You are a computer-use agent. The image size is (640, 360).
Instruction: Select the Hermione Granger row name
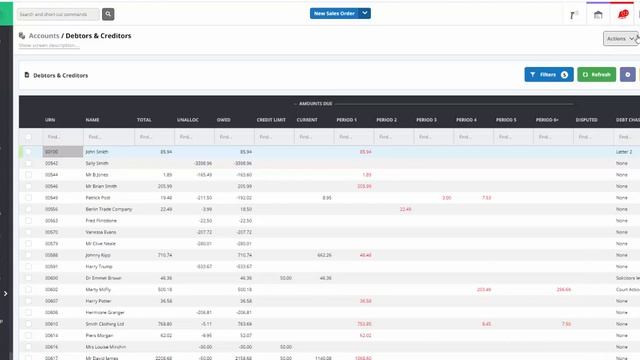coord(105,312)
